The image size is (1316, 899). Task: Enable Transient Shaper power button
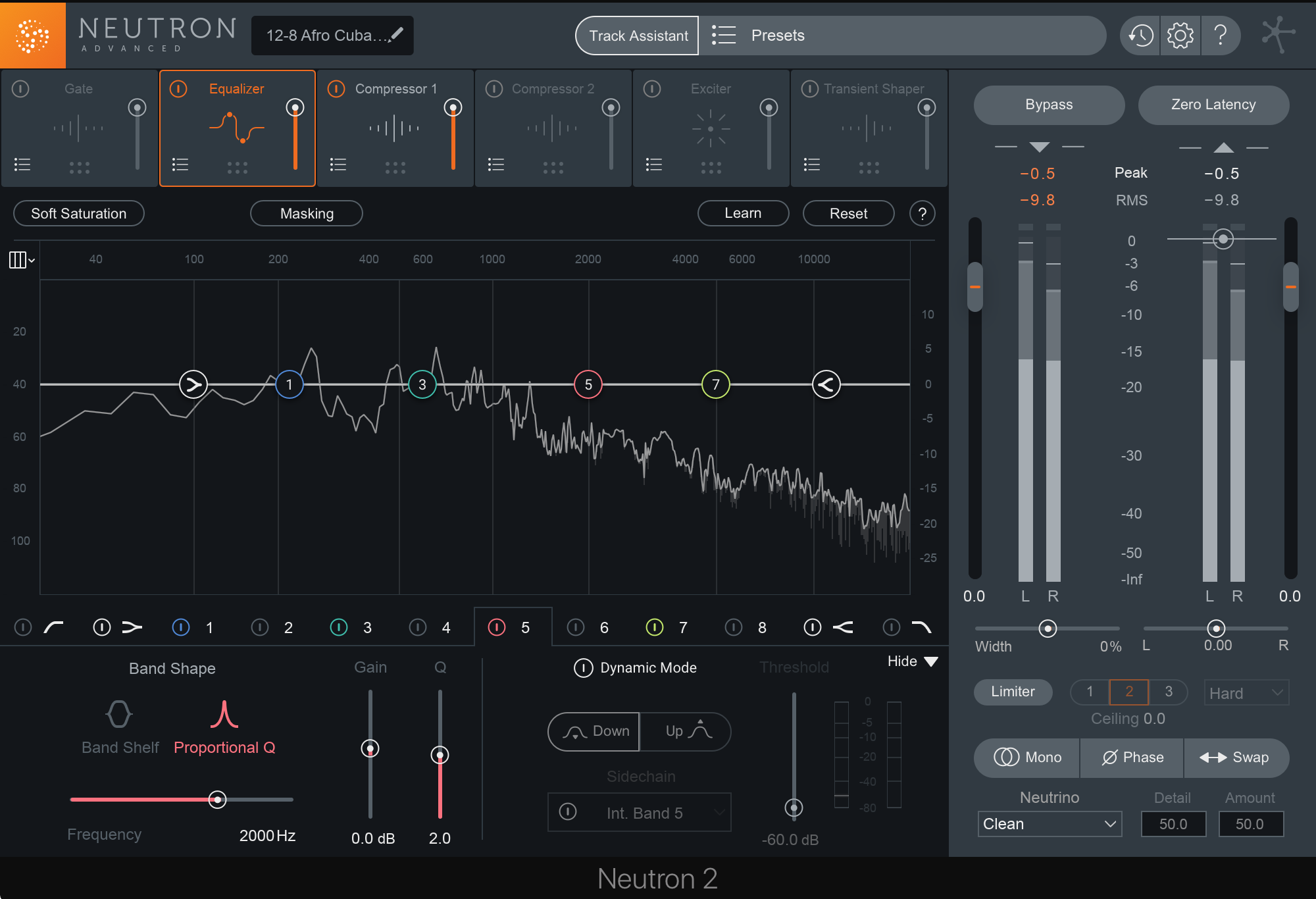point(810,88)
